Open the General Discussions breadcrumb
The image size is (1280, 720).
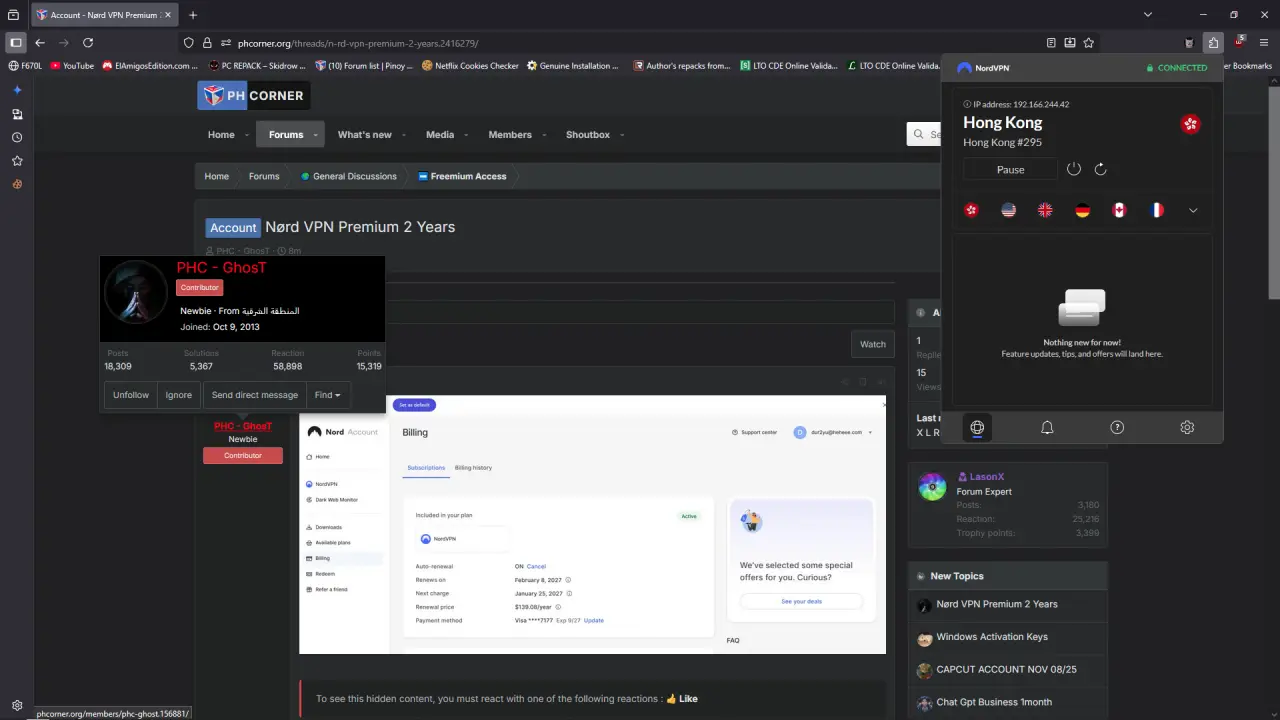(349, 176)
